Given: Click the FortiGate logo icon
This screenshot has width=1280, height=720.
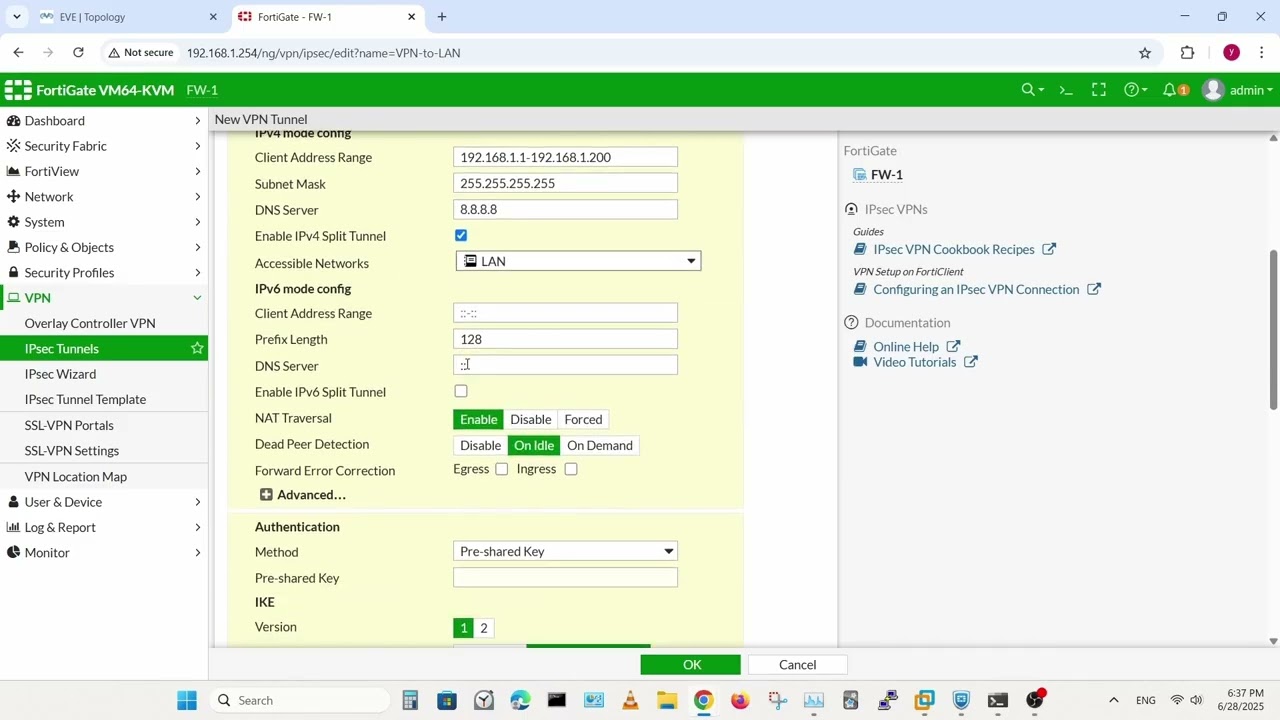Looking at the screenshot, I should pos(18,90).
